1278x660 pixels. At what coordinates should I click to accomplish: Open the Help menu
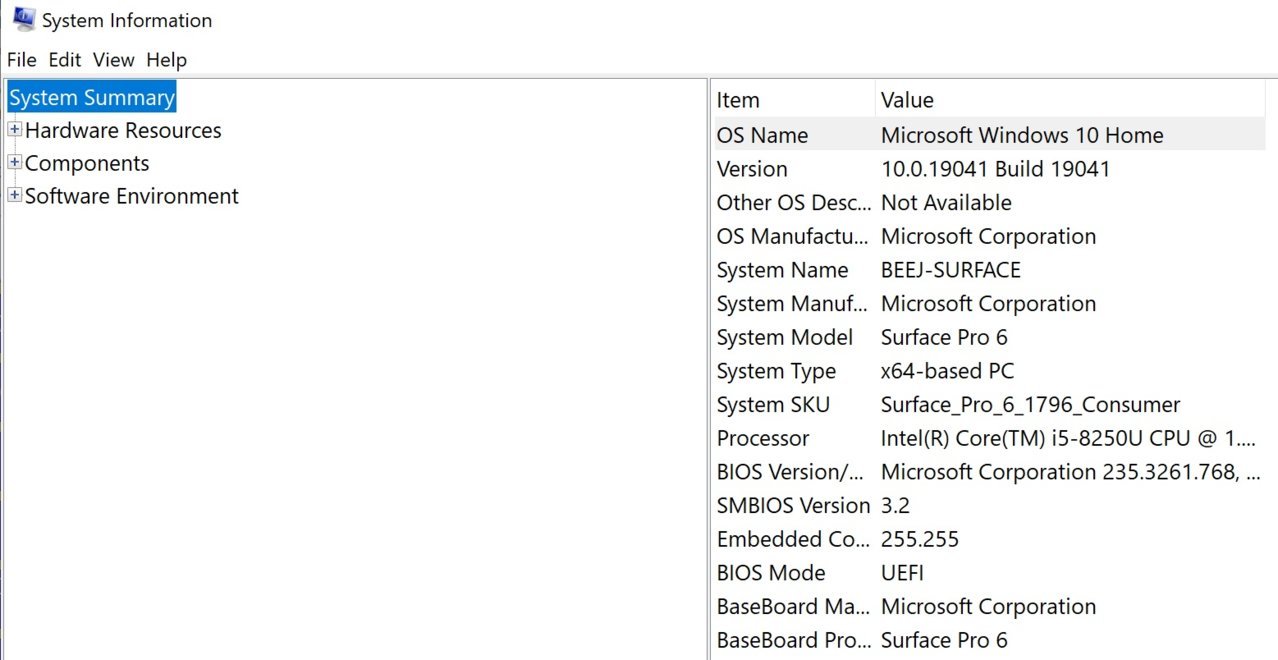(x=167, y=60)
